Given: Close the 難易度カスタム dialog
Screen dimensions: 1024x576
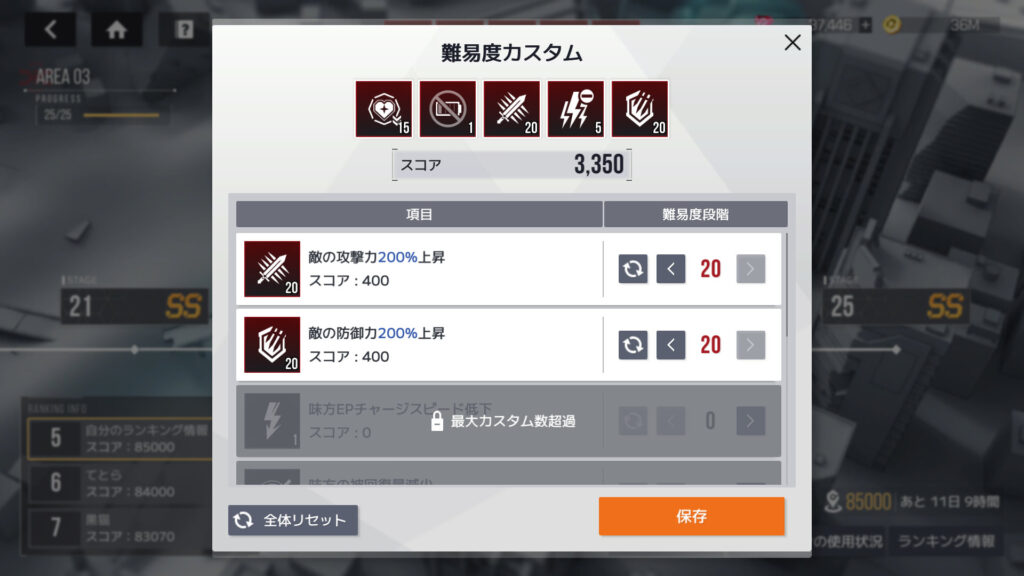Looking at the screenshot, I should (792, 42).
